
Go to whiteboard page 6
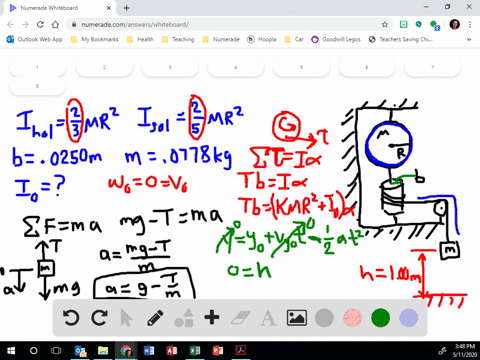point(367,67)
